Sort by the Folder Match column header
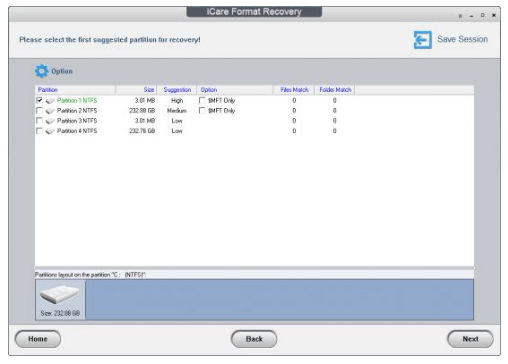Image resolution: width=508 pixels, height=364 pixels. [x=335, y=90]
